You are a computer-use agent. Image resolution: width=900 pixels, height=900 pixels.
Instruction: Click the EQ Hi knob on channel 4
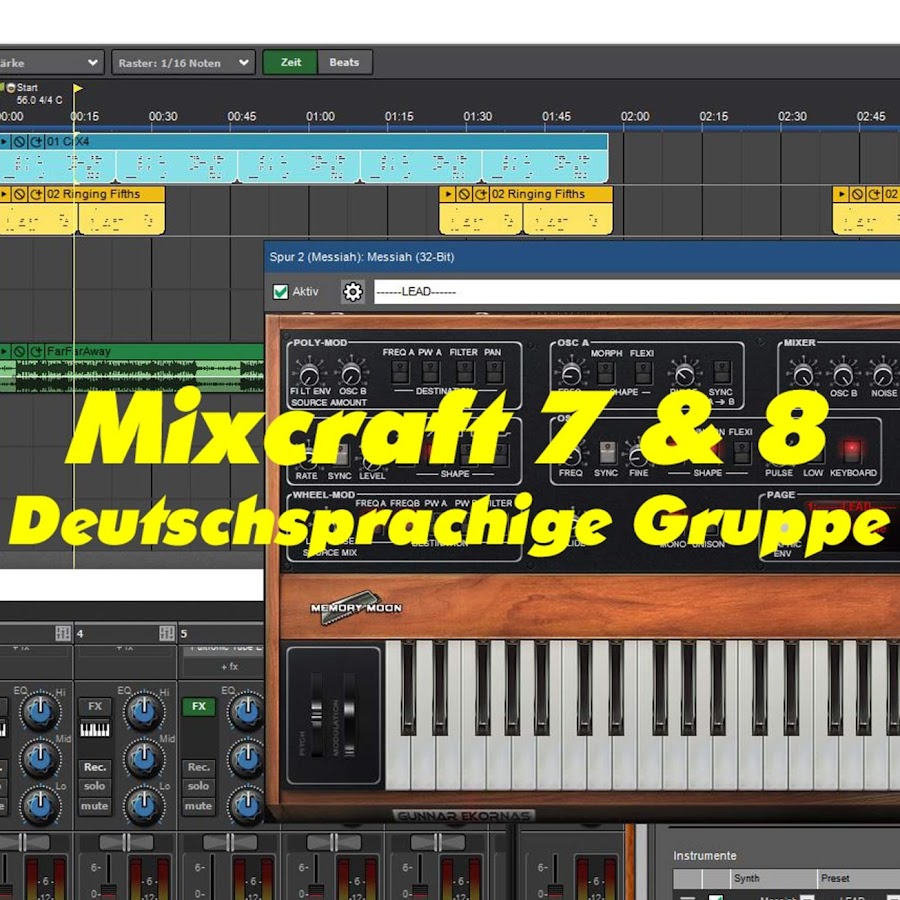143,711
